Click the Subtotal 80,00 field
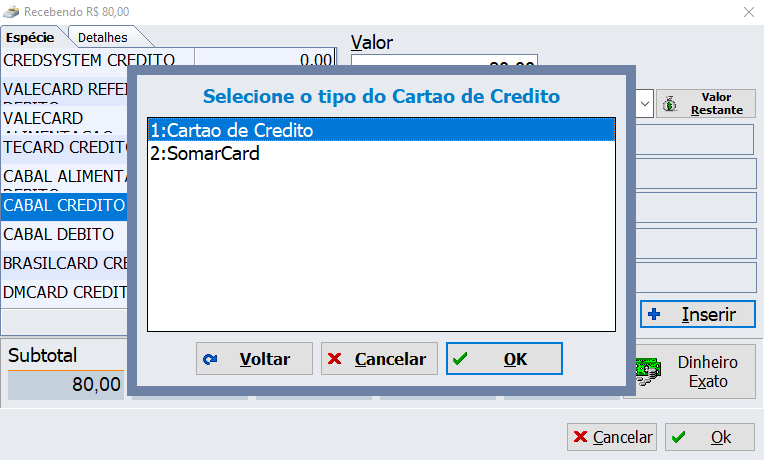764x460 pixels. pos(66,384)
